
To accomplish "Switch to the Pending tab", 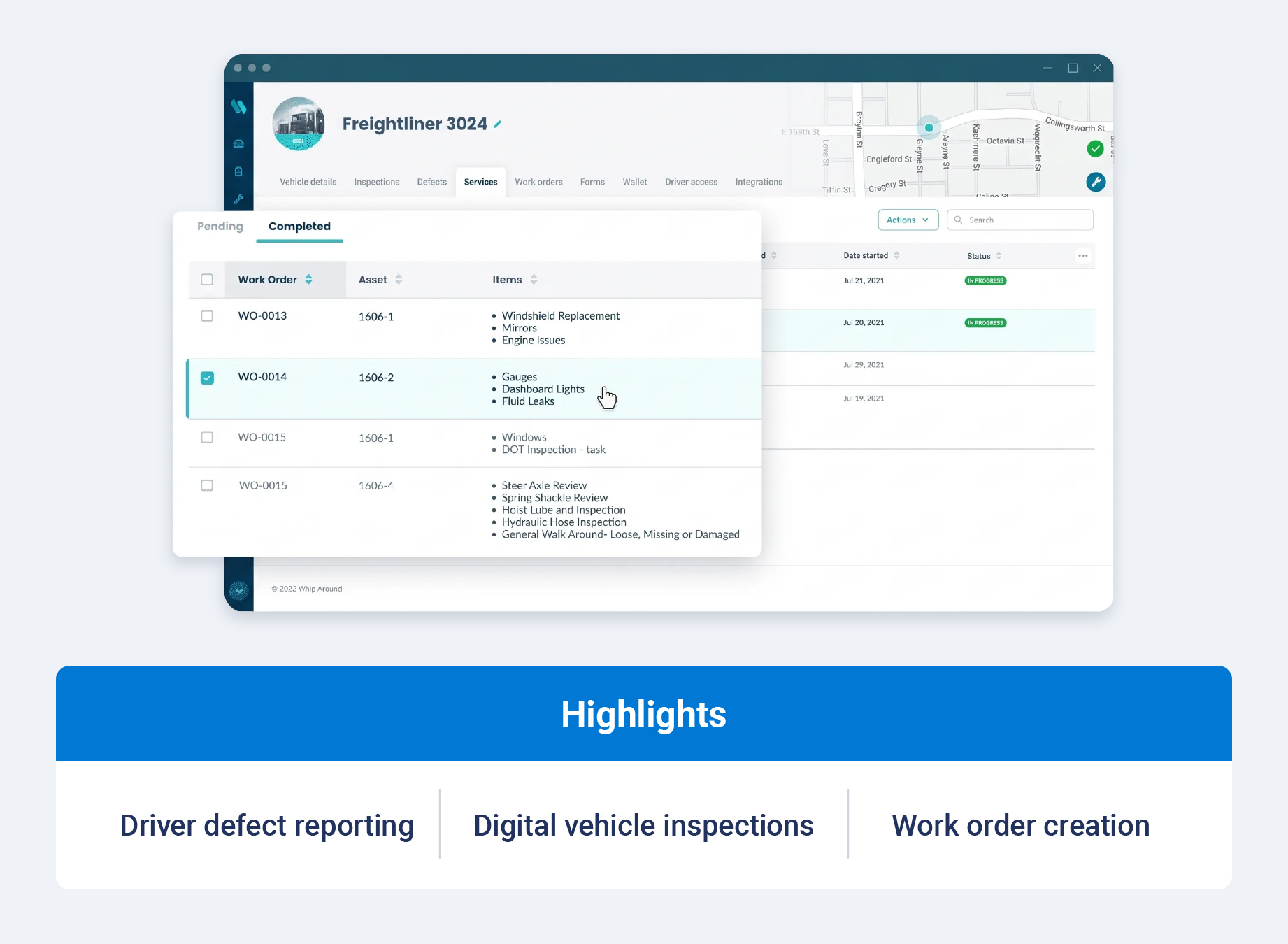I will coord(220,226).
